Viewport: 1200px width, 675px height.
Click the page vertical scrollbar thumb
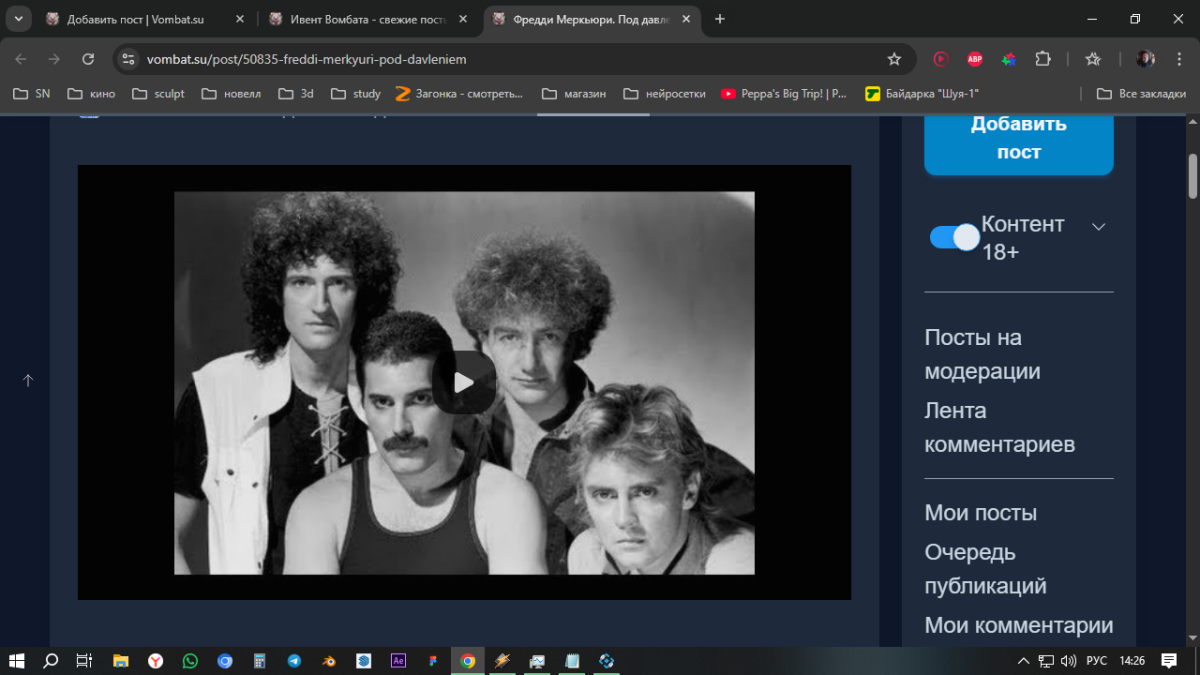1192,177
